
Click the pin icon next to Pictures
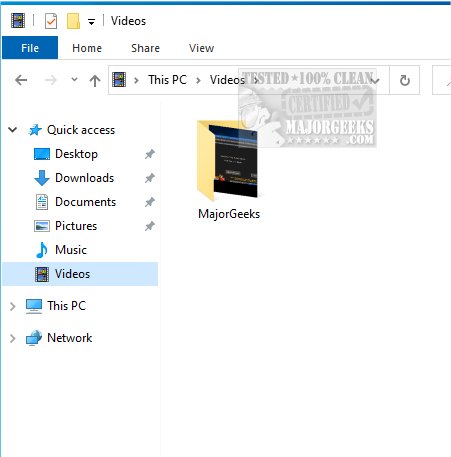(x=150, y=226)
